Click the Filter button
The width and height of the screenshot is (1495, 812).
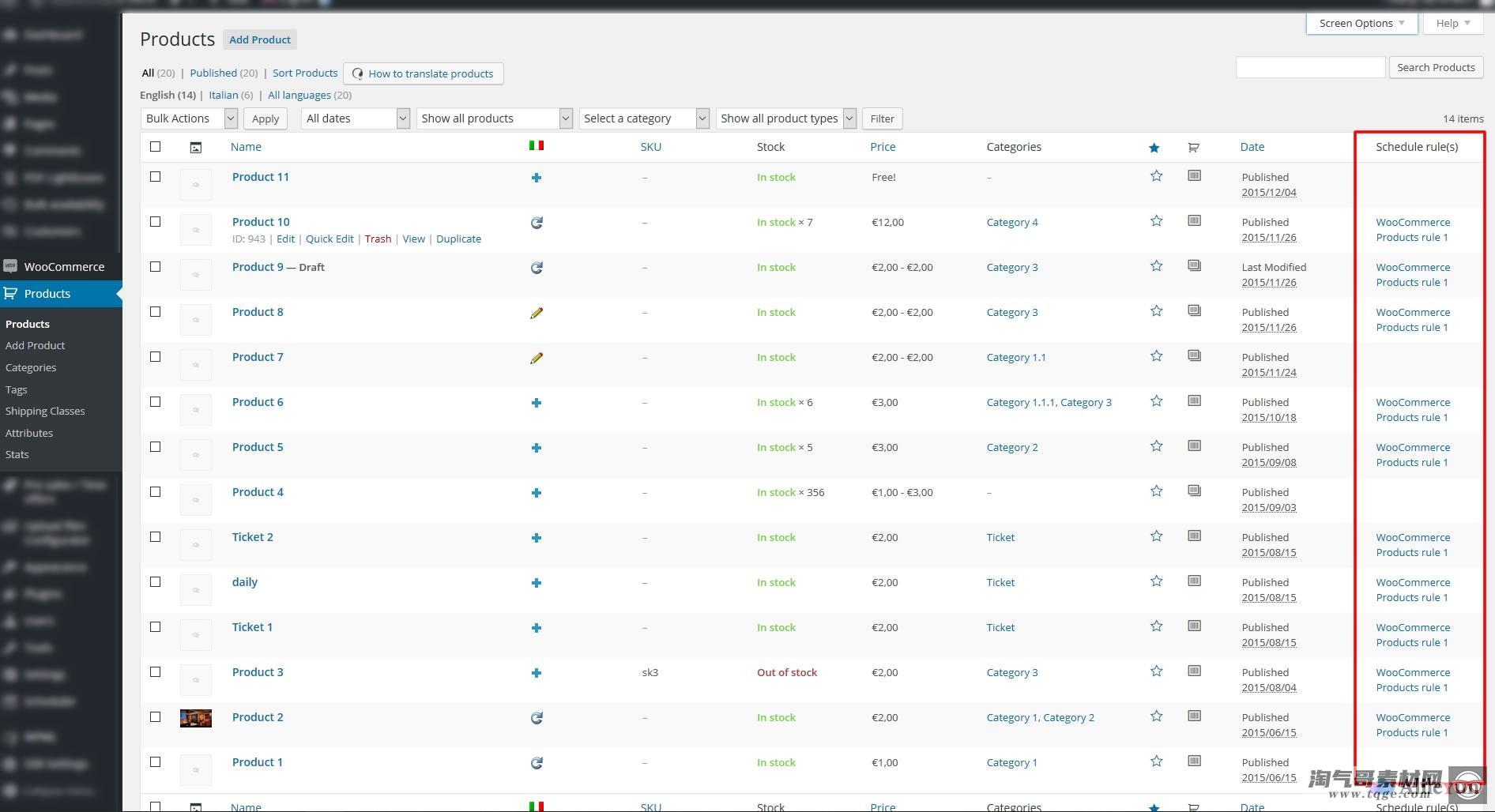882,118
